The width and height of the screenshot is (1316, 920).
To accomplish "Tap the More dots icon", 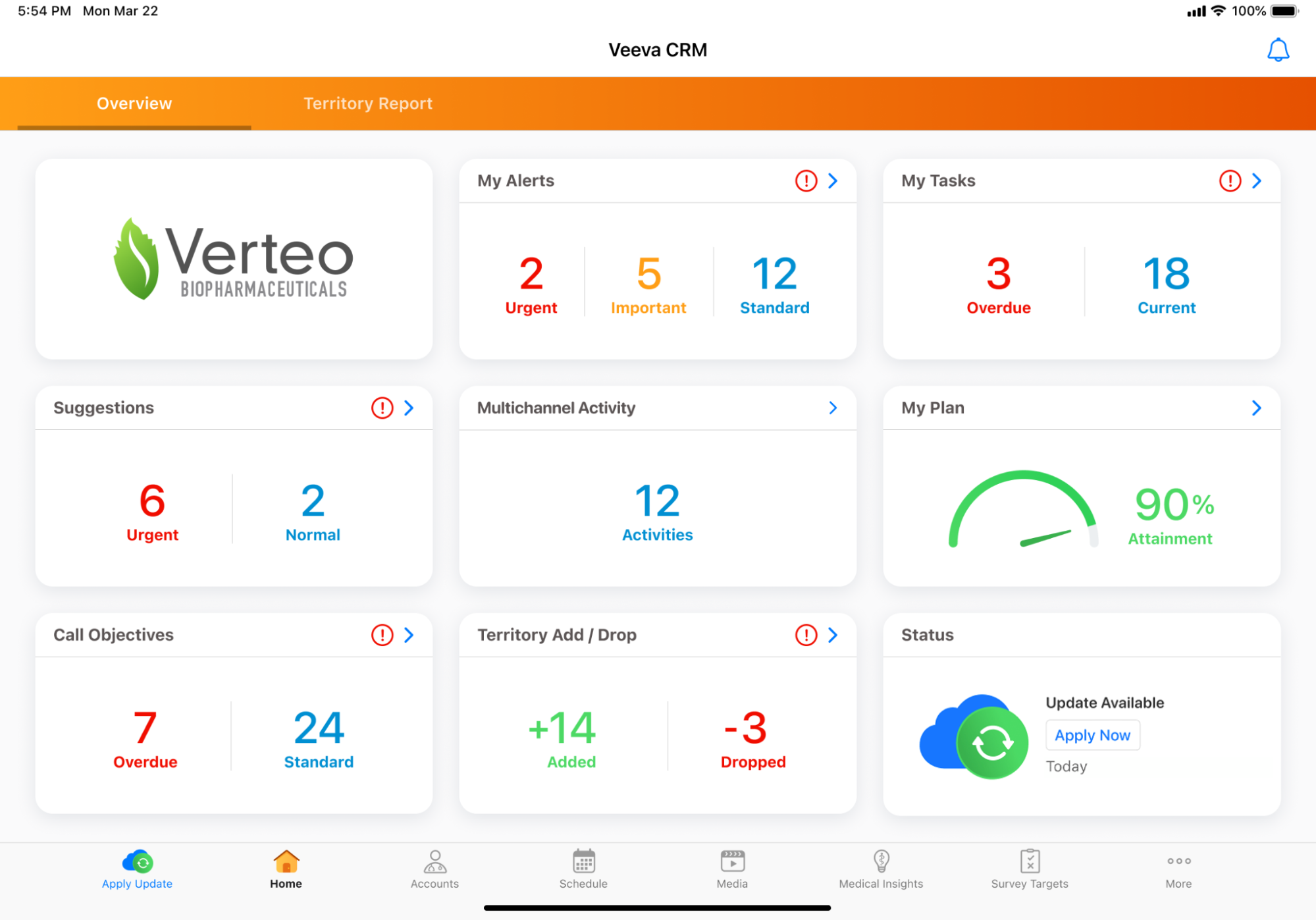I will (1178, 861).
